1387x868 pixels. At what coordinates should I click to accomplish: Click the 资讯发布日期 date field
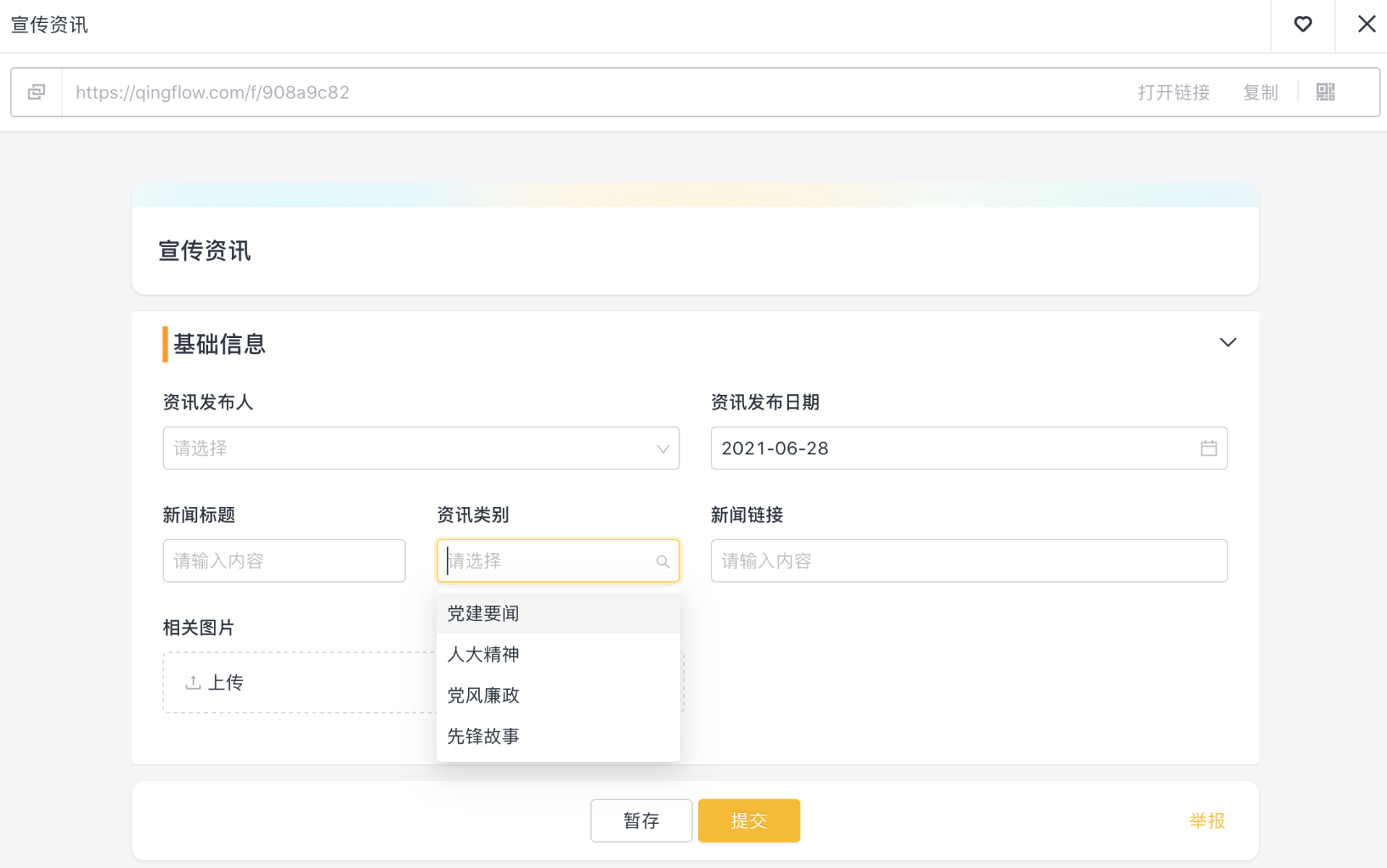pos(969,448)
